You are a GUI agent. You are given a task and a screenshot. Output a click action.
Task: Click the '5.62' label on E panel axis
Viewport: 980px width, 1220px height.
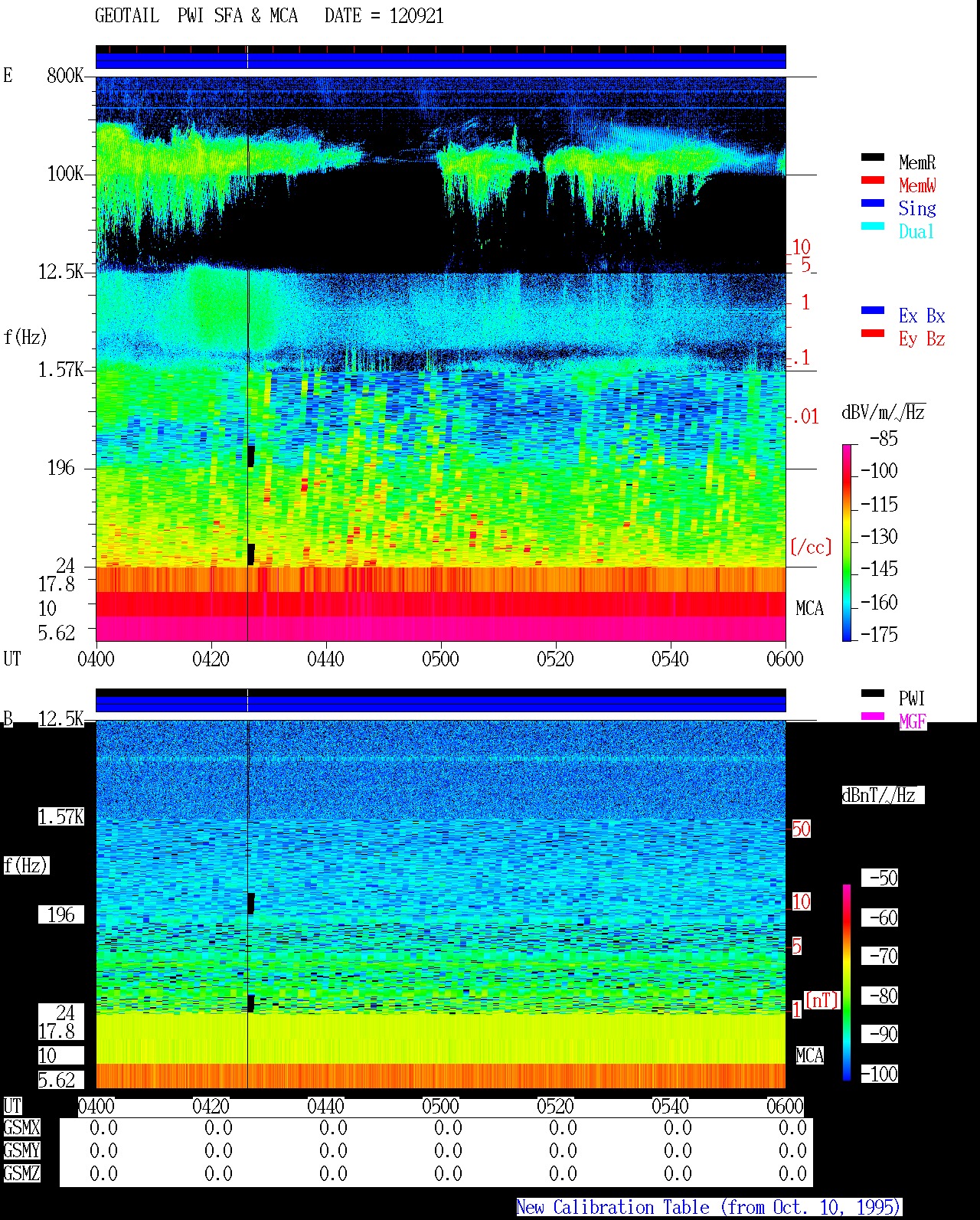(57, 633)
